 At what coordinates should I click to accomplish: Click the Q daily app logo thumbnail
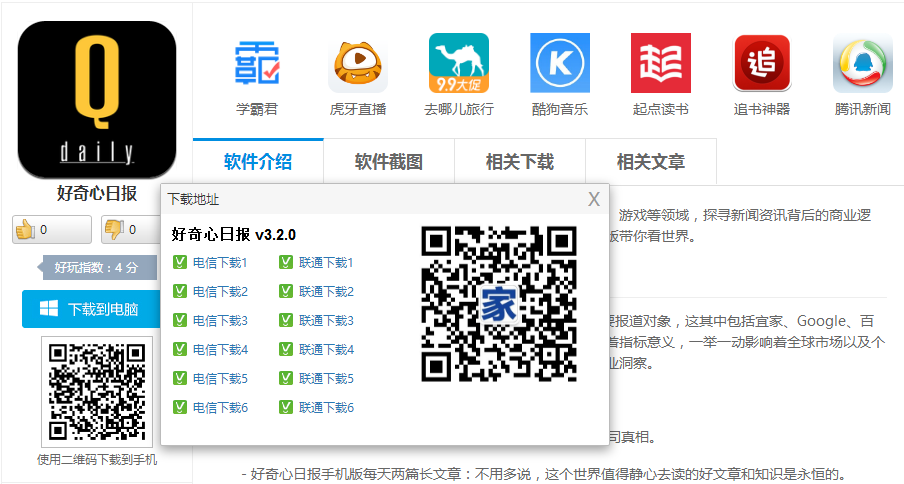pos(97,98)
